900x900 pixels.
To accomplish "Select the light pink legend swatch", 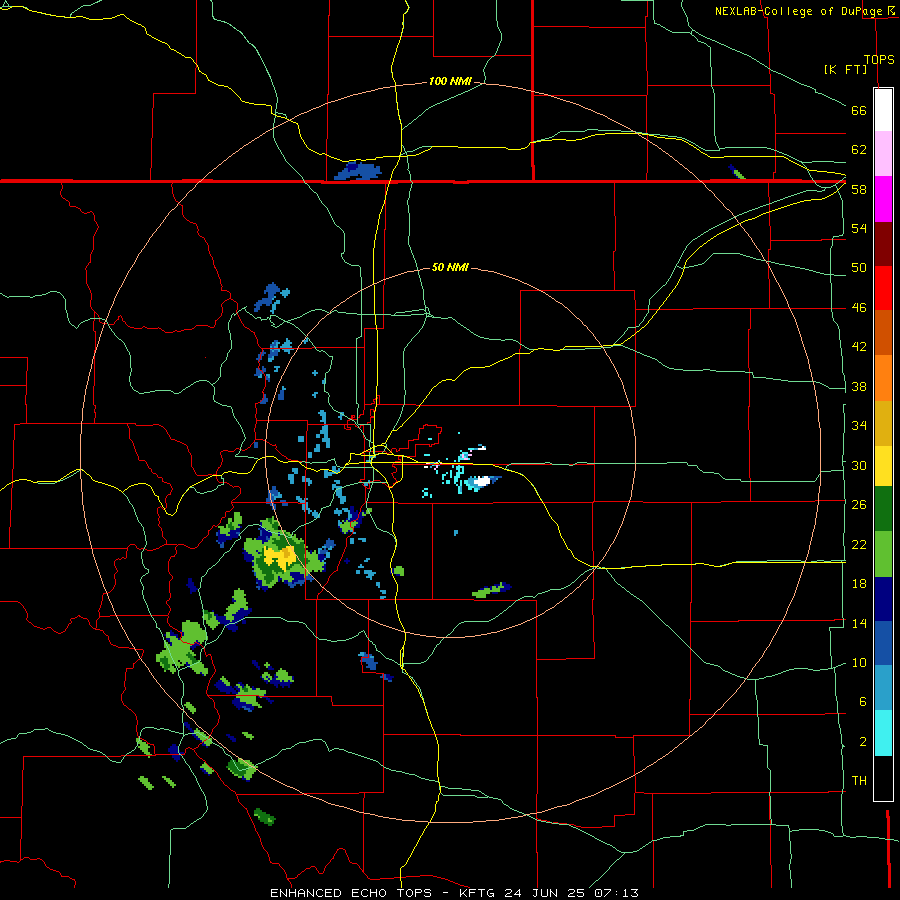I will pyautogui.click(x=883, y=153).
